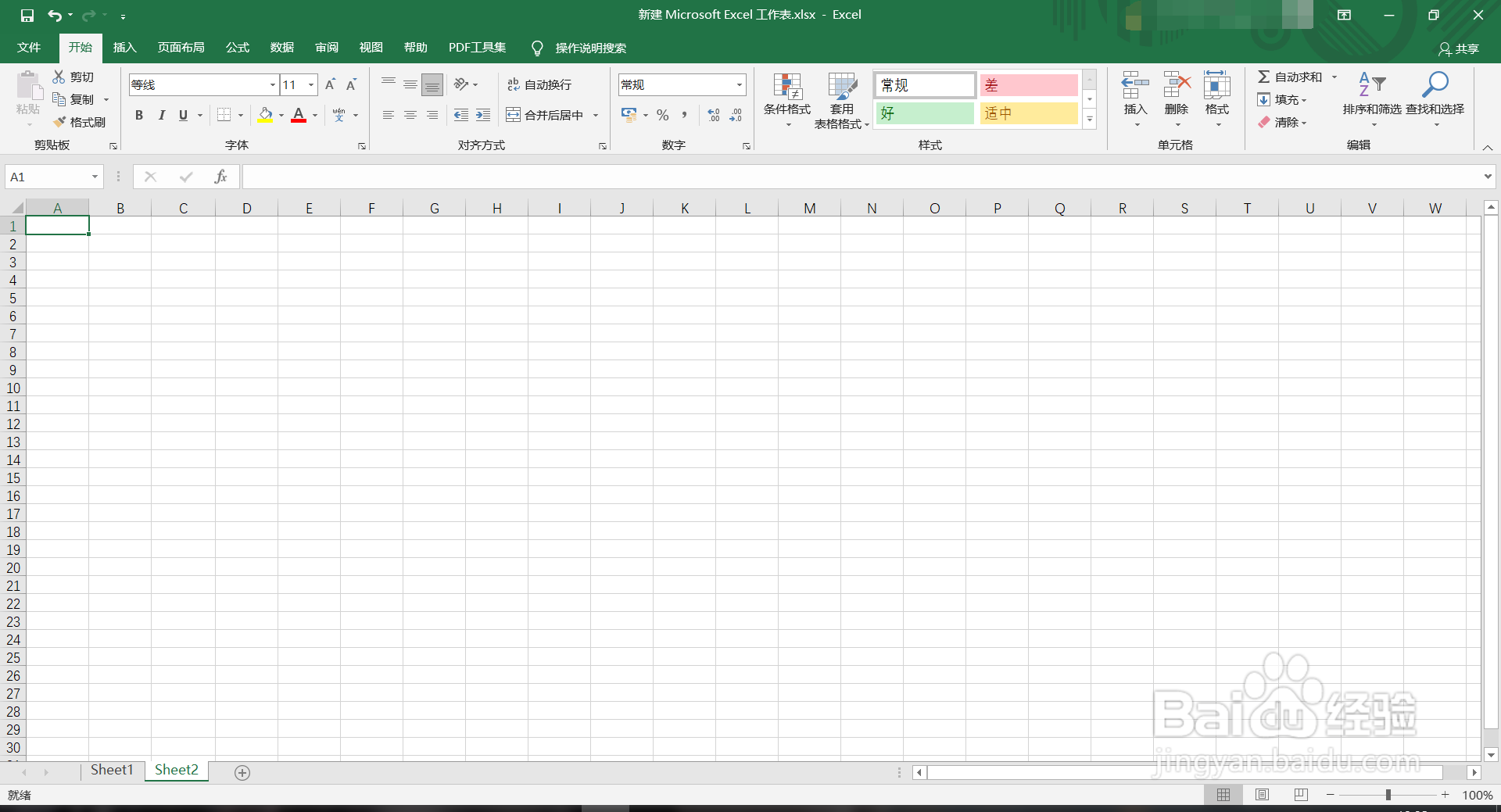Toggle Underline formatting
This screenshot has width=1501, height=812.
click(x=183, y=115)
